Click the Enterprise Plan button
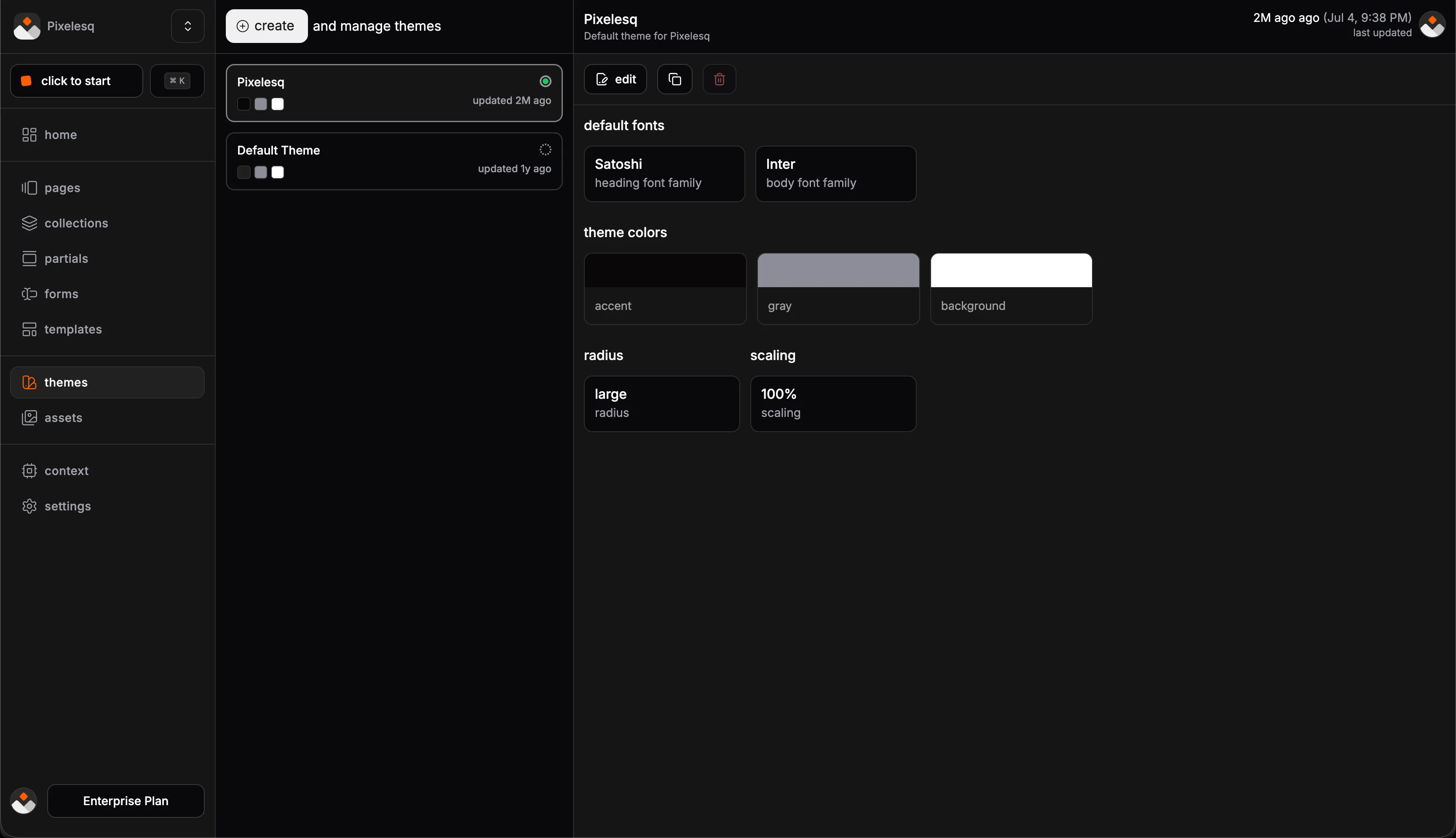 pyautogui.click(x=126, y=801)
